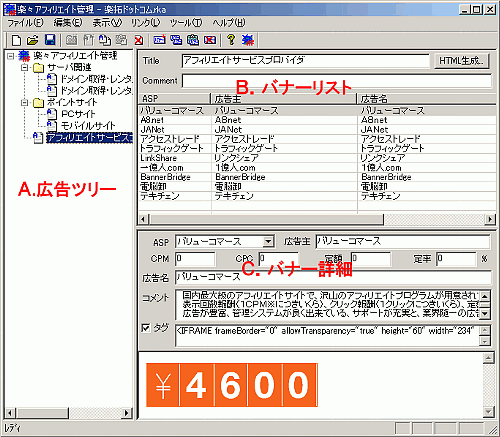500x437 pixels.
Task: Select the BannerBridge row in ASP column
Action: [165, 177]
